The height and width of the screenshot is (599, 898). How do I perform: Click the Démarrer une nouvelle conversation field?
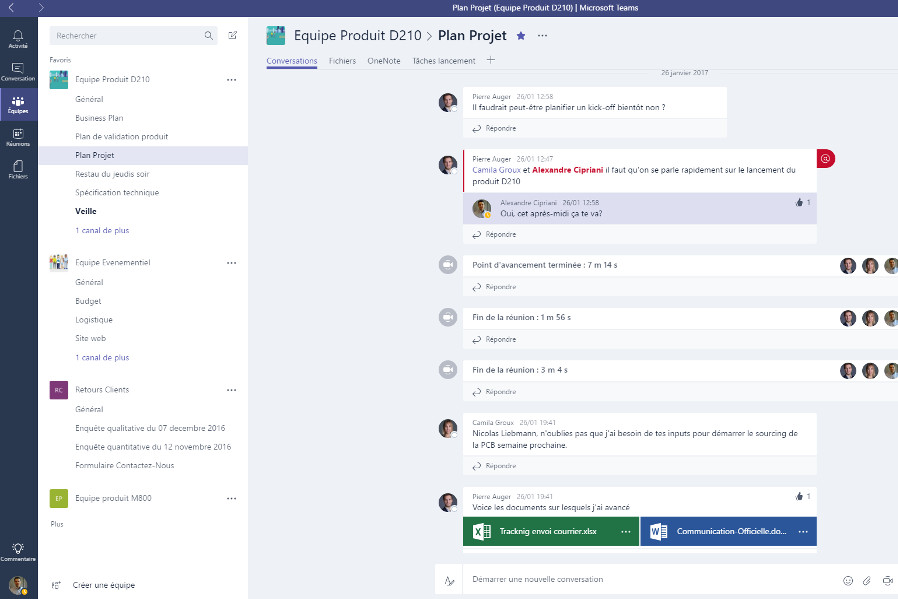click(652, 580)
